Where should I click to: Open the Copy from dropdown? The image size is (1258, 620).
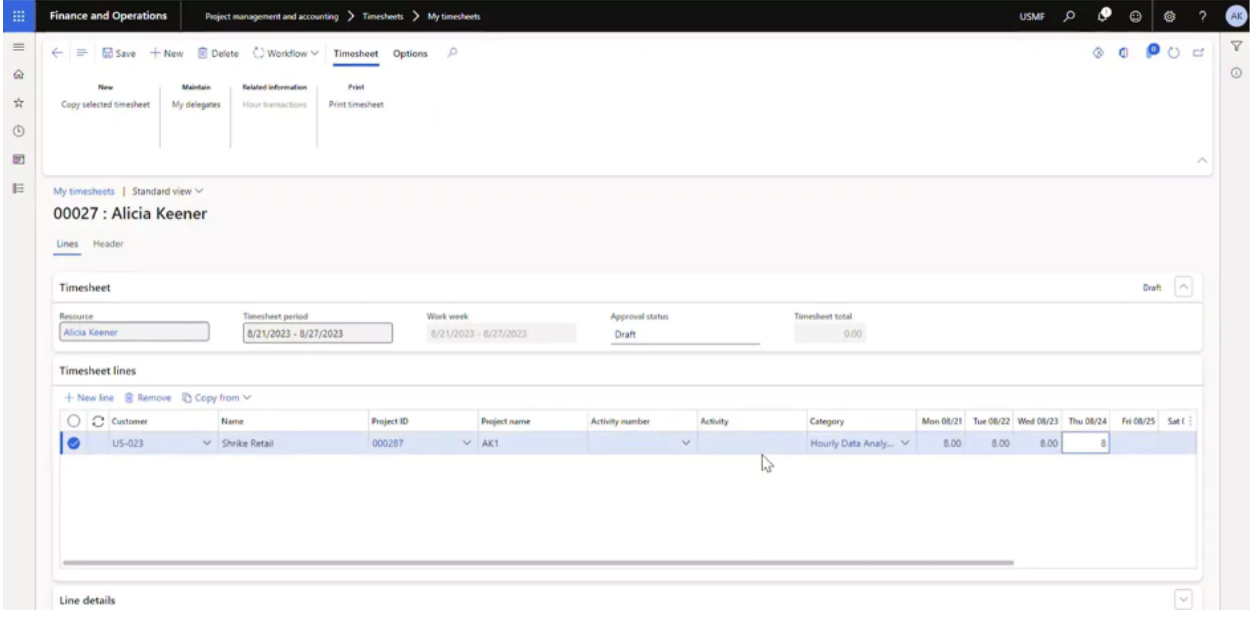pyautogui.click(x=217, y=397)
